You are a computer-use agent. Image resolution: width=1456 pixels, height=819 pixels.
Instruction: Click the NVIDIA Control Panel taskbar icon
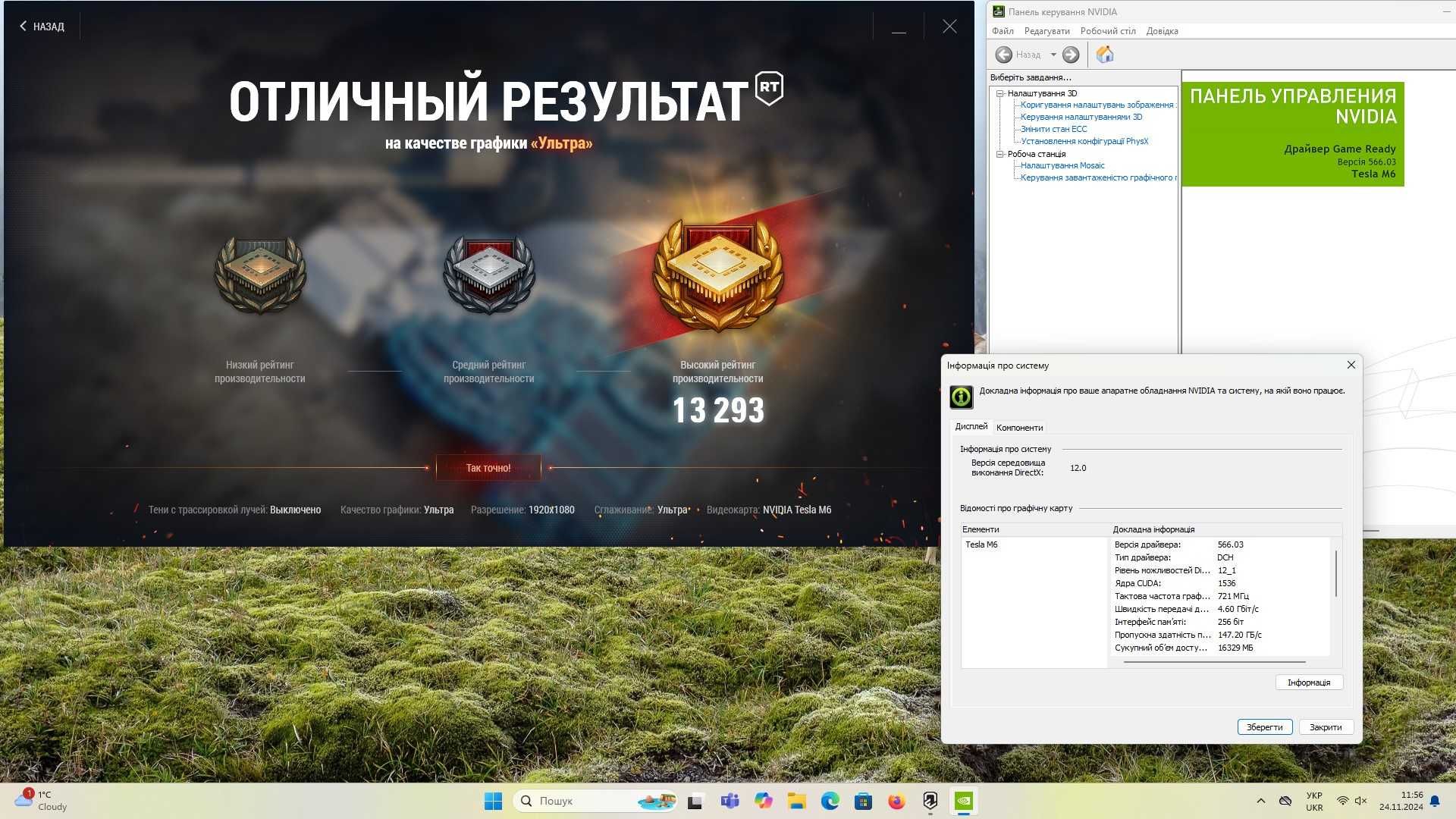[x=963, y=801]
